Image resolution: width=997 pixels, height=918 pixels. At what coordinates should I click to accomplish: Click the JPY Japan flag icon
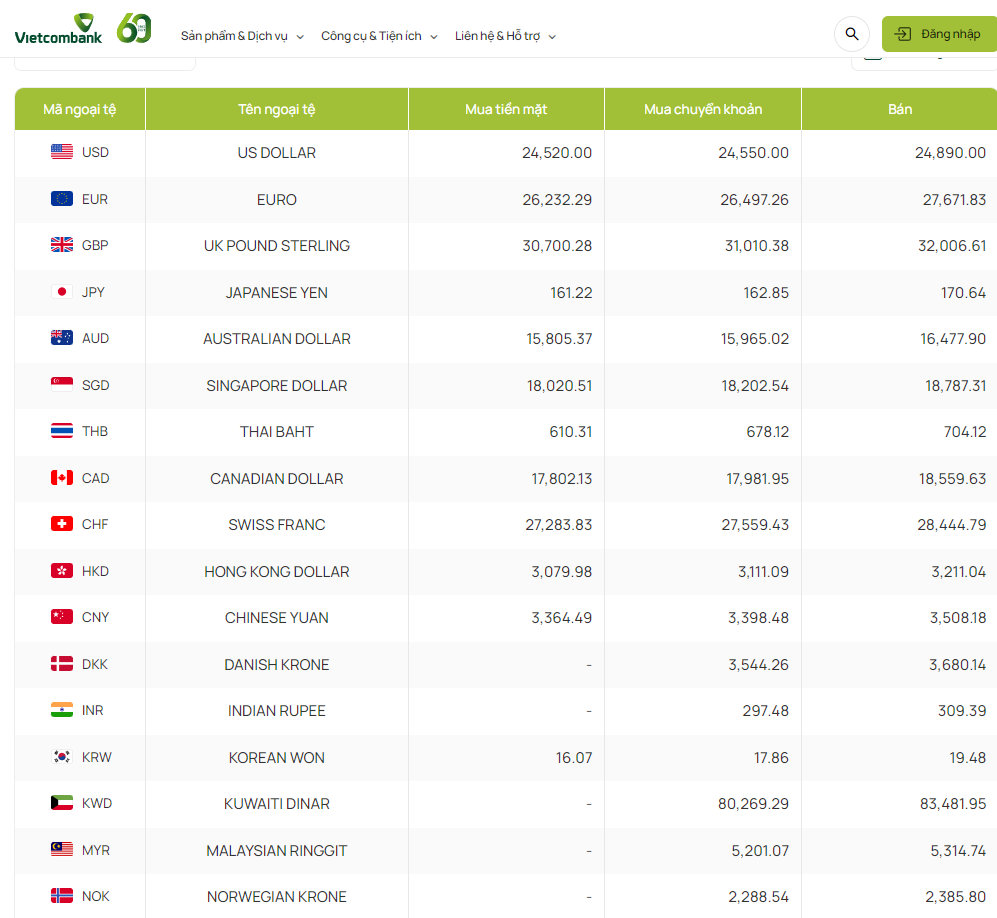point(62,292)
